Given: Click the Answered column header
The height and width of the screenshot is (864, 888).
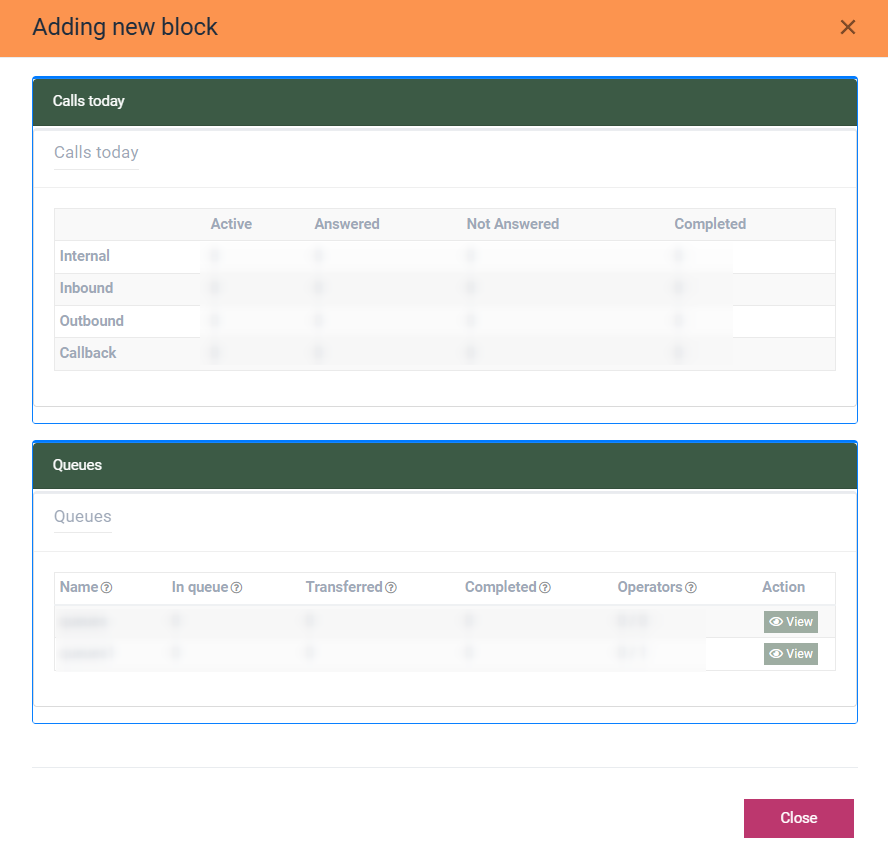Looking at the screenshot, I should 347,224.
